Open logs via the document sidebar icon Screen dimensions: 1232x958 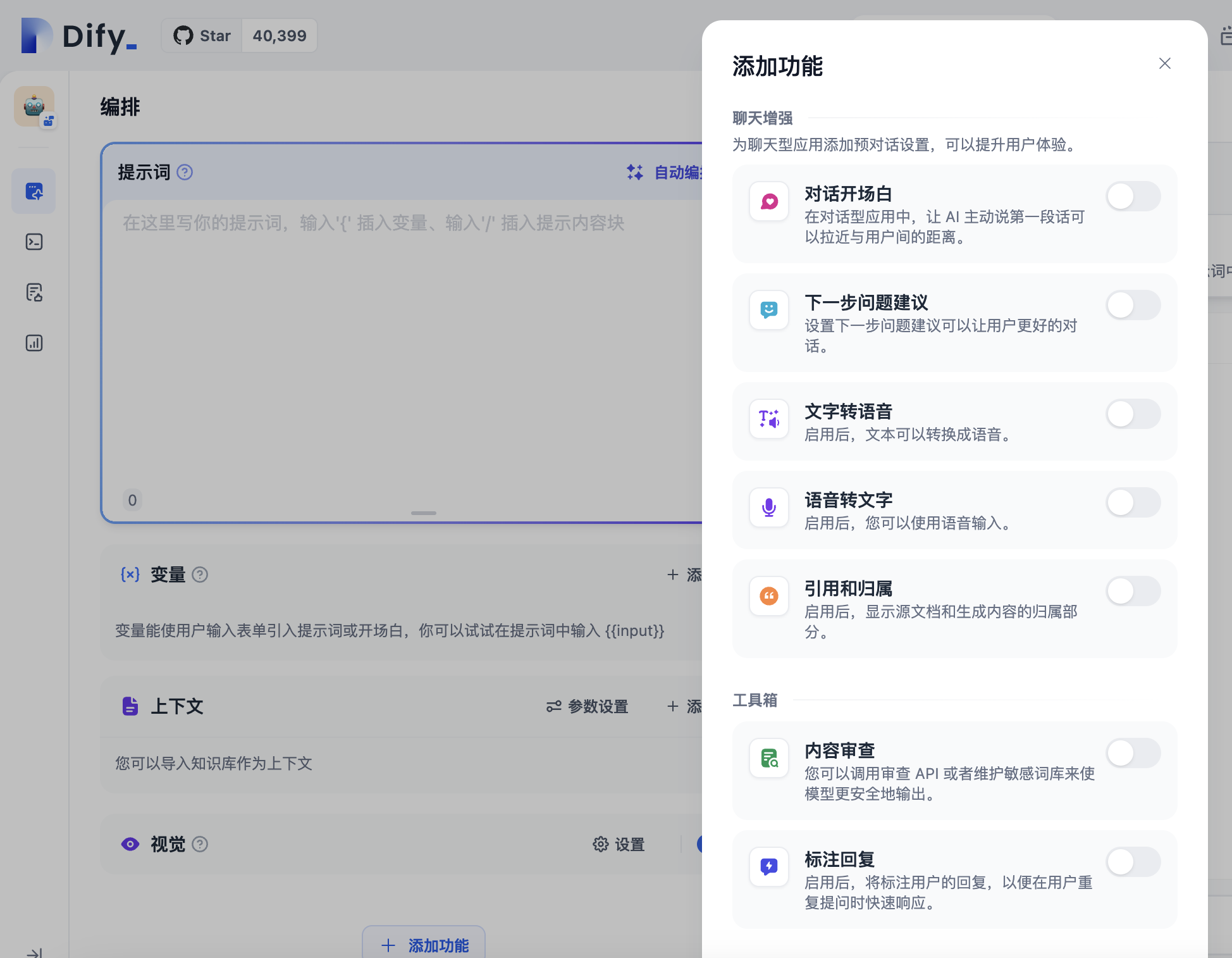pyautogui.click(x=34, y=292)
